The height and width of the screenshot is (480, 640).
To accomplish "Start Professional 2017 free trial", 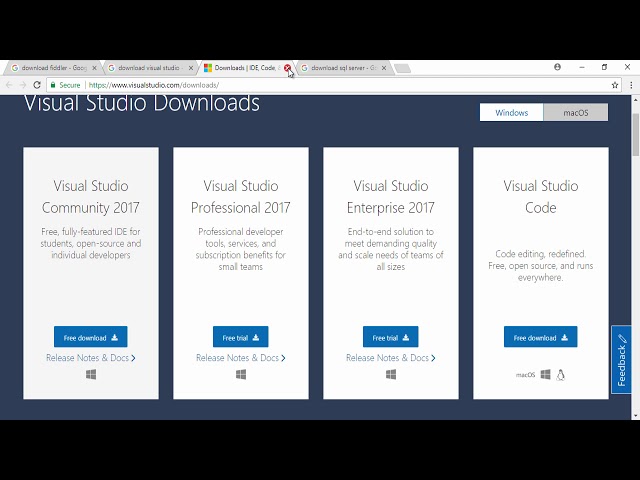I will pyautogui.click(x=240, y=337).
